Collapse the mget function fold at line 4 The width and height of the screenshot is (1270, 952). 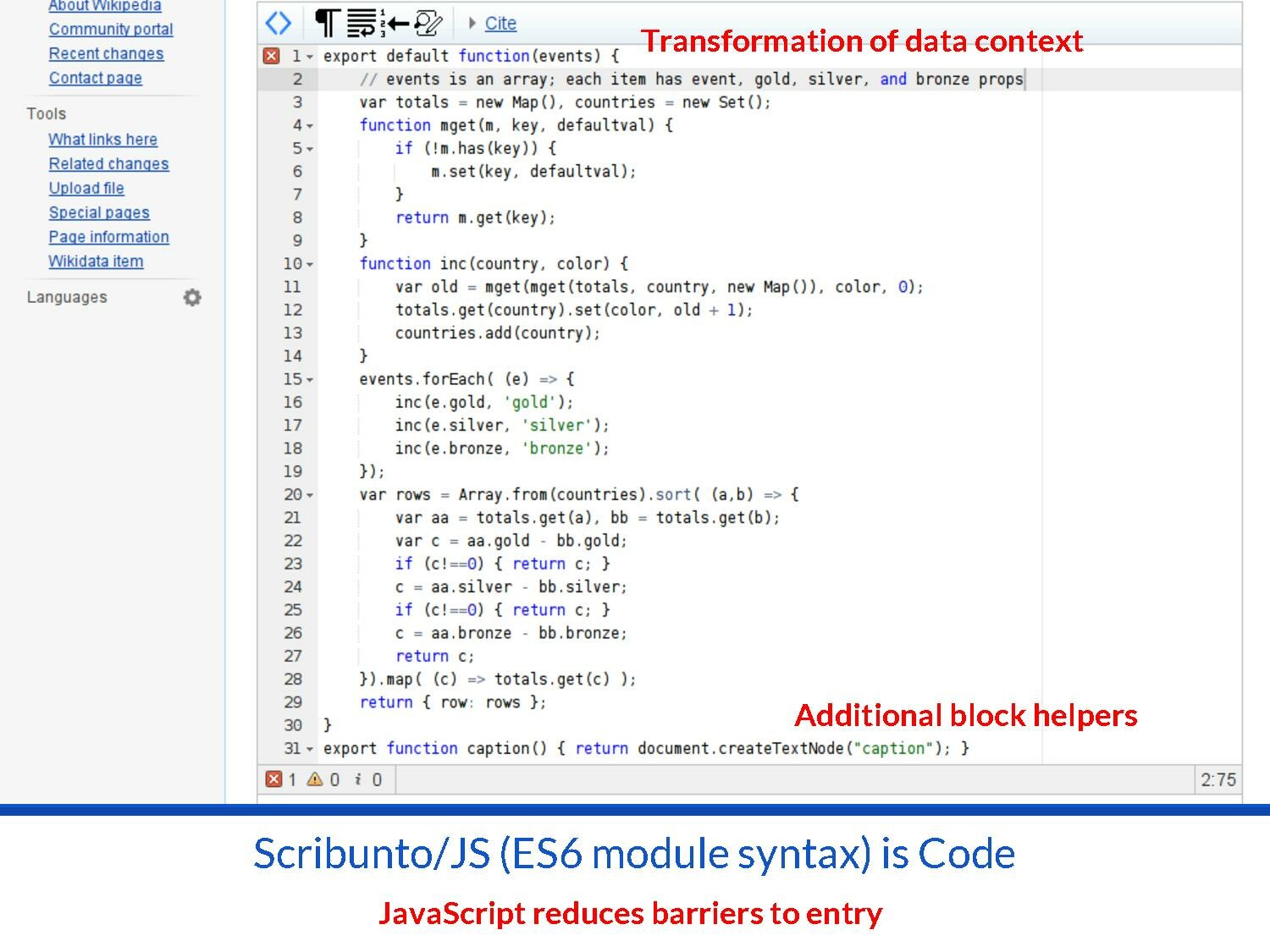point(310,126)
